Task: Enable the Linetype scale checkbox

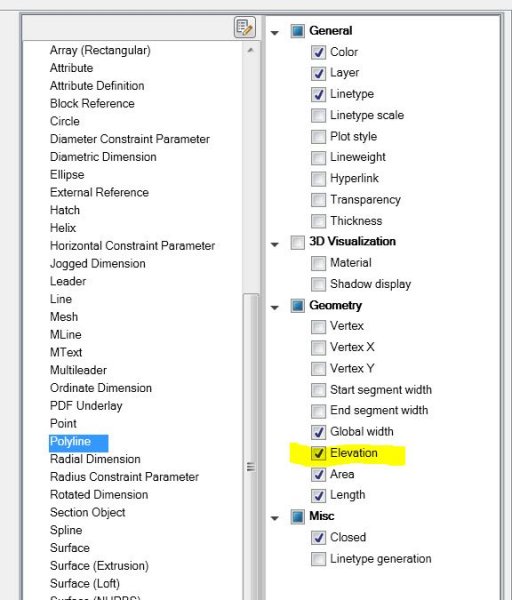Action: click(x=318, y=116)
